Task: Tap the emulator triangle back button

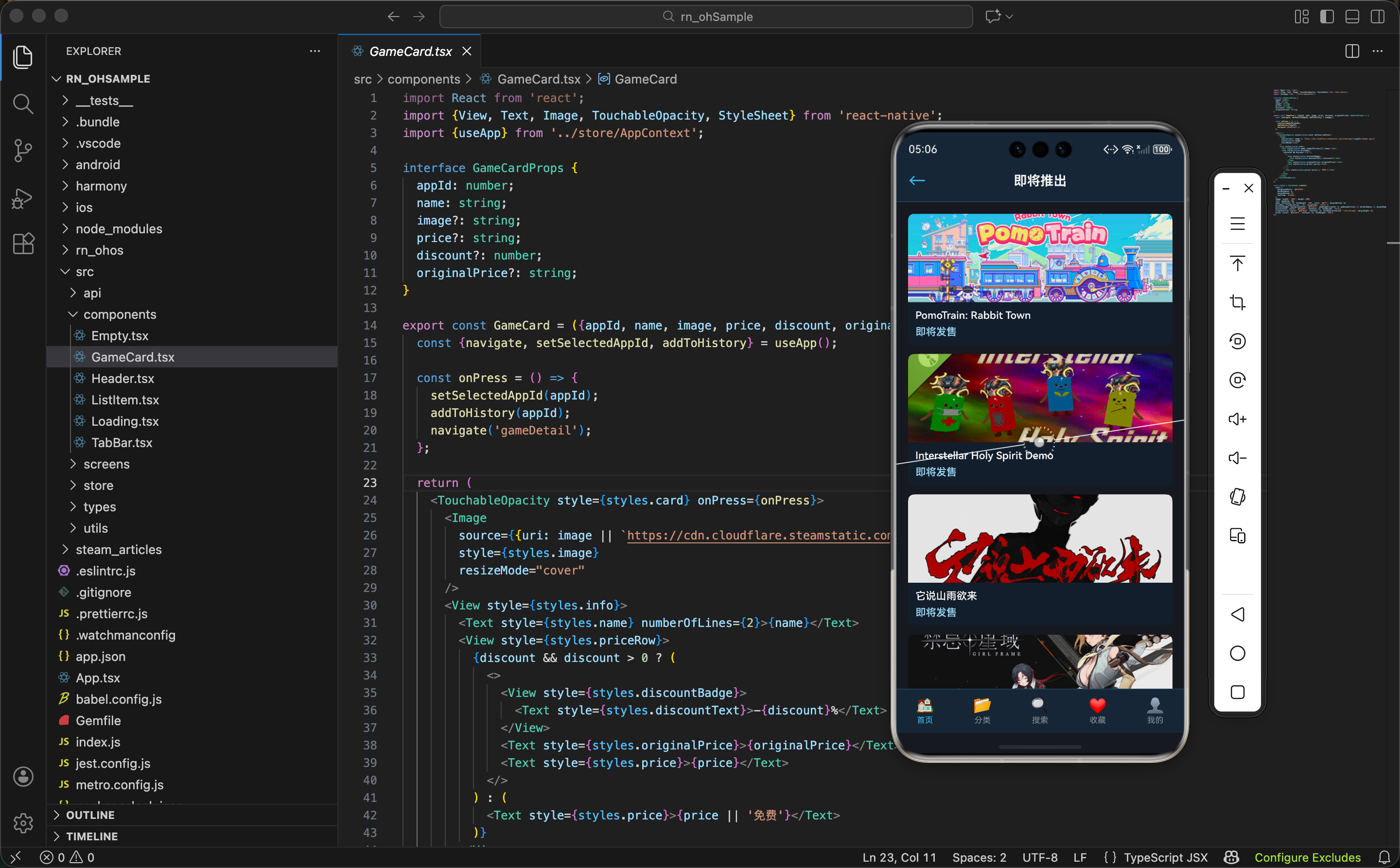Action: pyautogui.click(x=1237, y=614)
